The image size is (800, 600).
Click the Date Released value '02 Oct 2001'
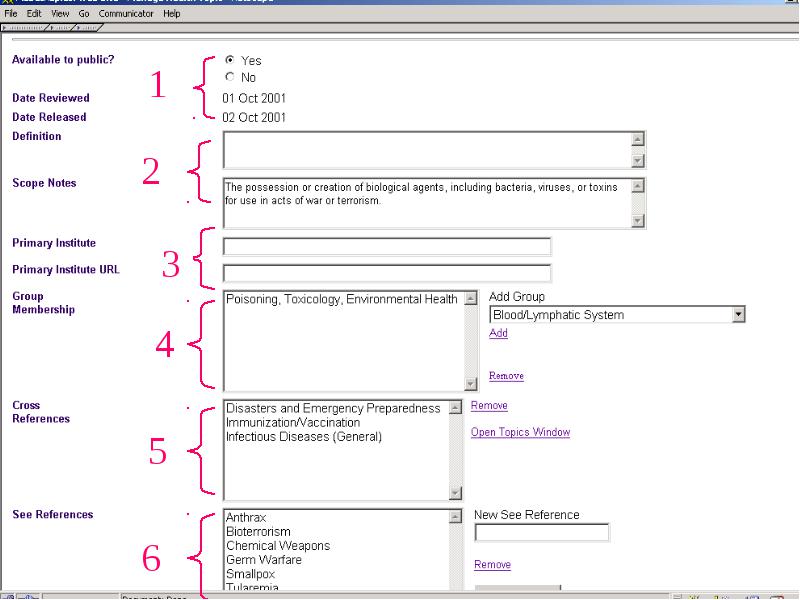point(254,117)
